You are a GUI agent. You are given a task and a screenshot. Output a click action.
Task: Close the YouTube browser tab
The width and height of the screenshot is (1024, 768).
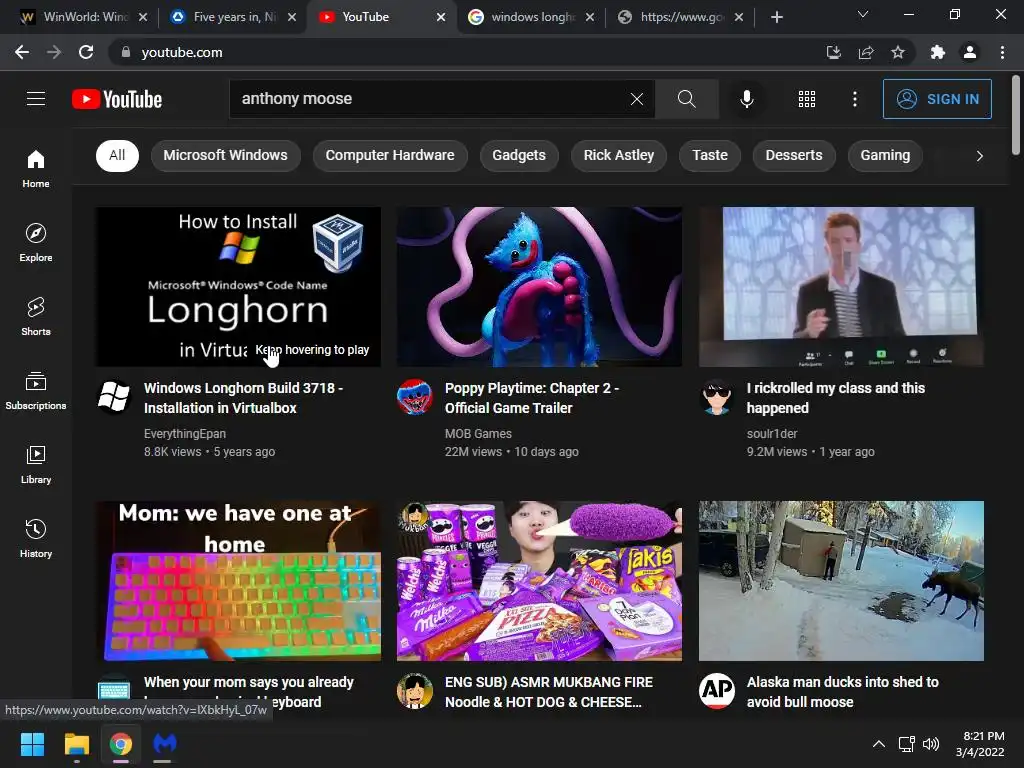point(441,17)
